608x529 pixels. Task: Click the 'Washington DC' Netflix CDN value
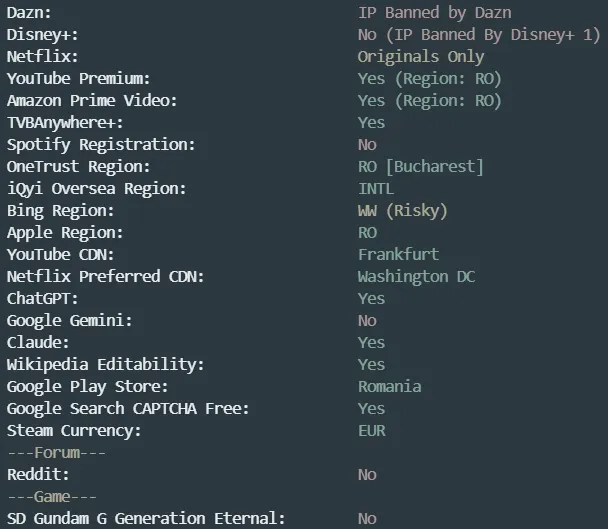point(416,277)
